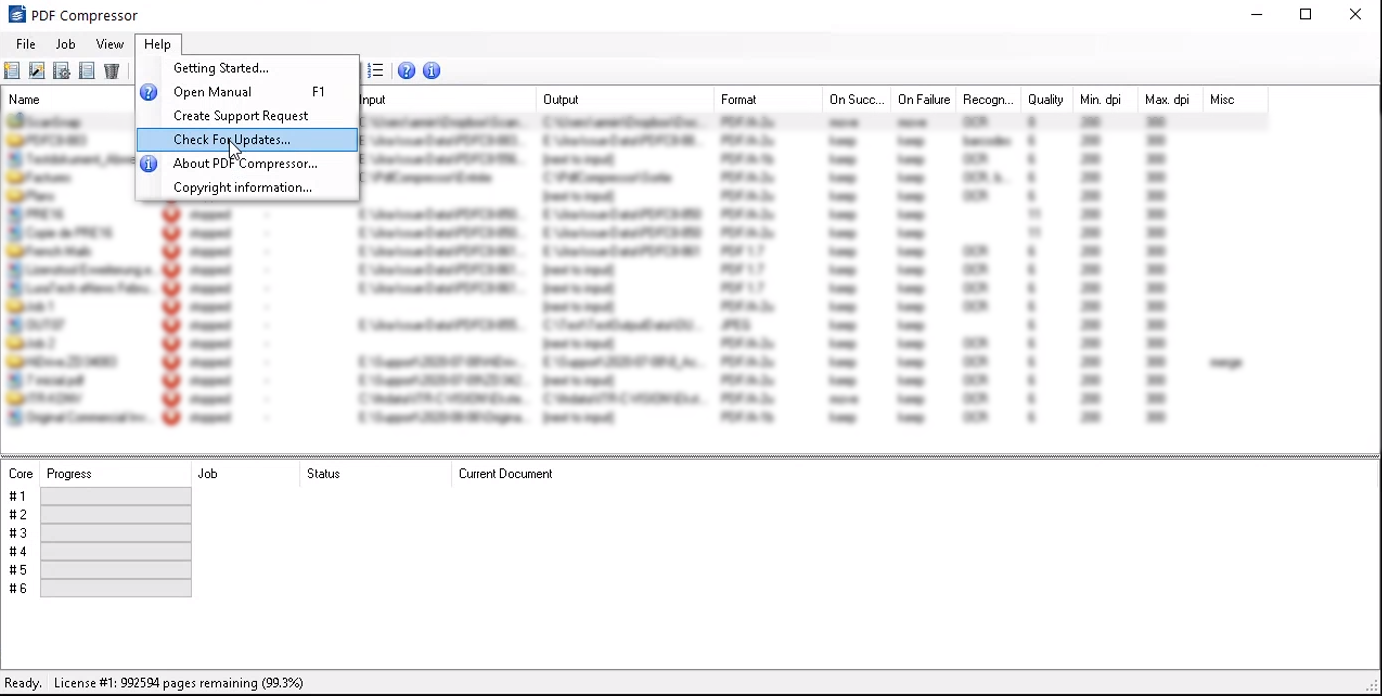This screenshot has width=1382, height=696.
Task: Click the trash can delete icon
Action: pos(112,71)
